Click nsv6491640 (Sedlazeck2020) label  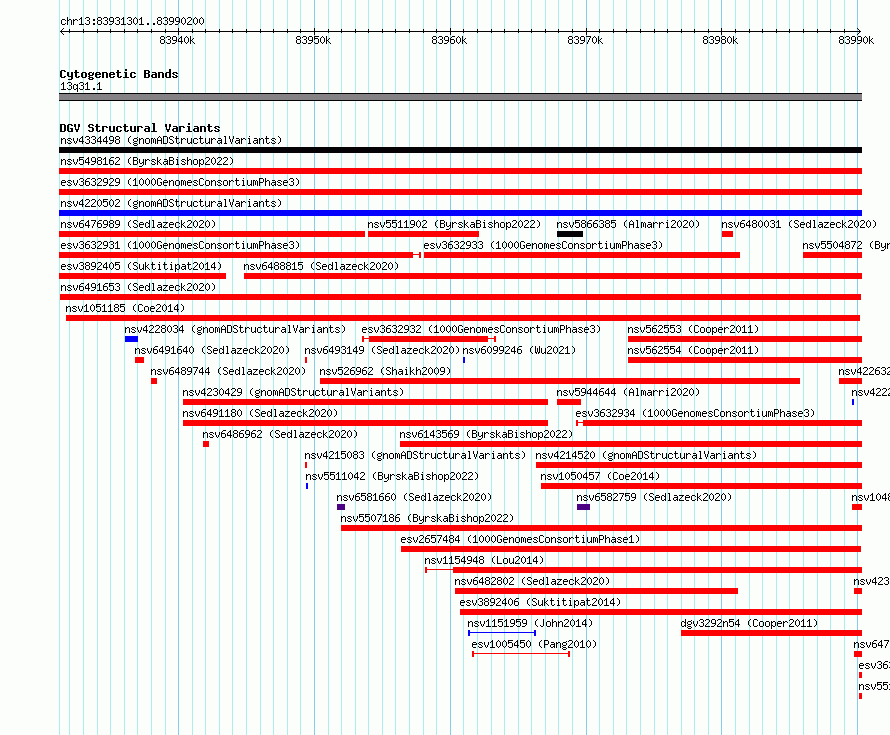pos(212,350)
